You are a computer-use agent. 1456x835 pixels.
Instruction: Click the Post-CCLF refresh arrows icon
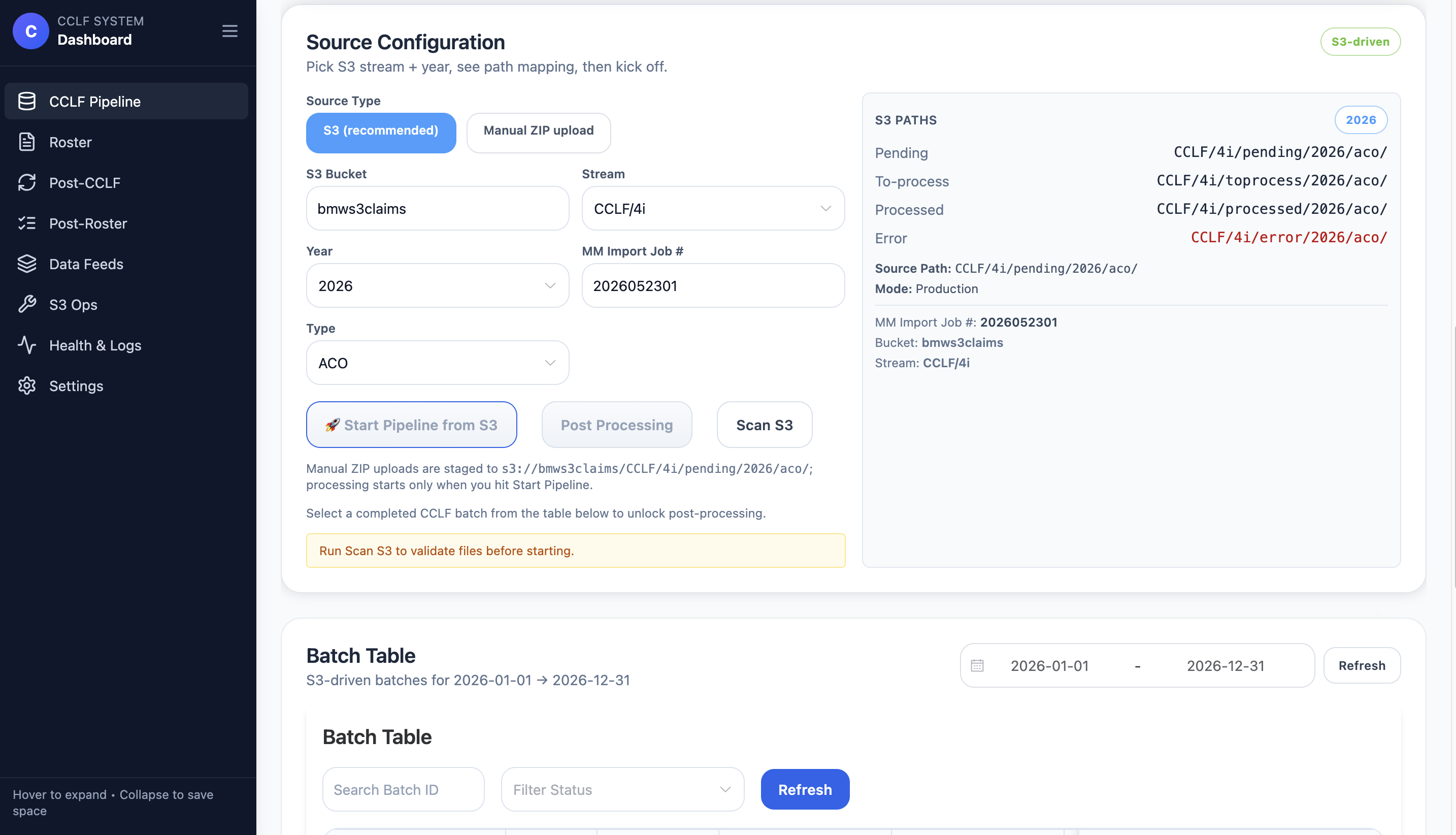tap(27, 182)
